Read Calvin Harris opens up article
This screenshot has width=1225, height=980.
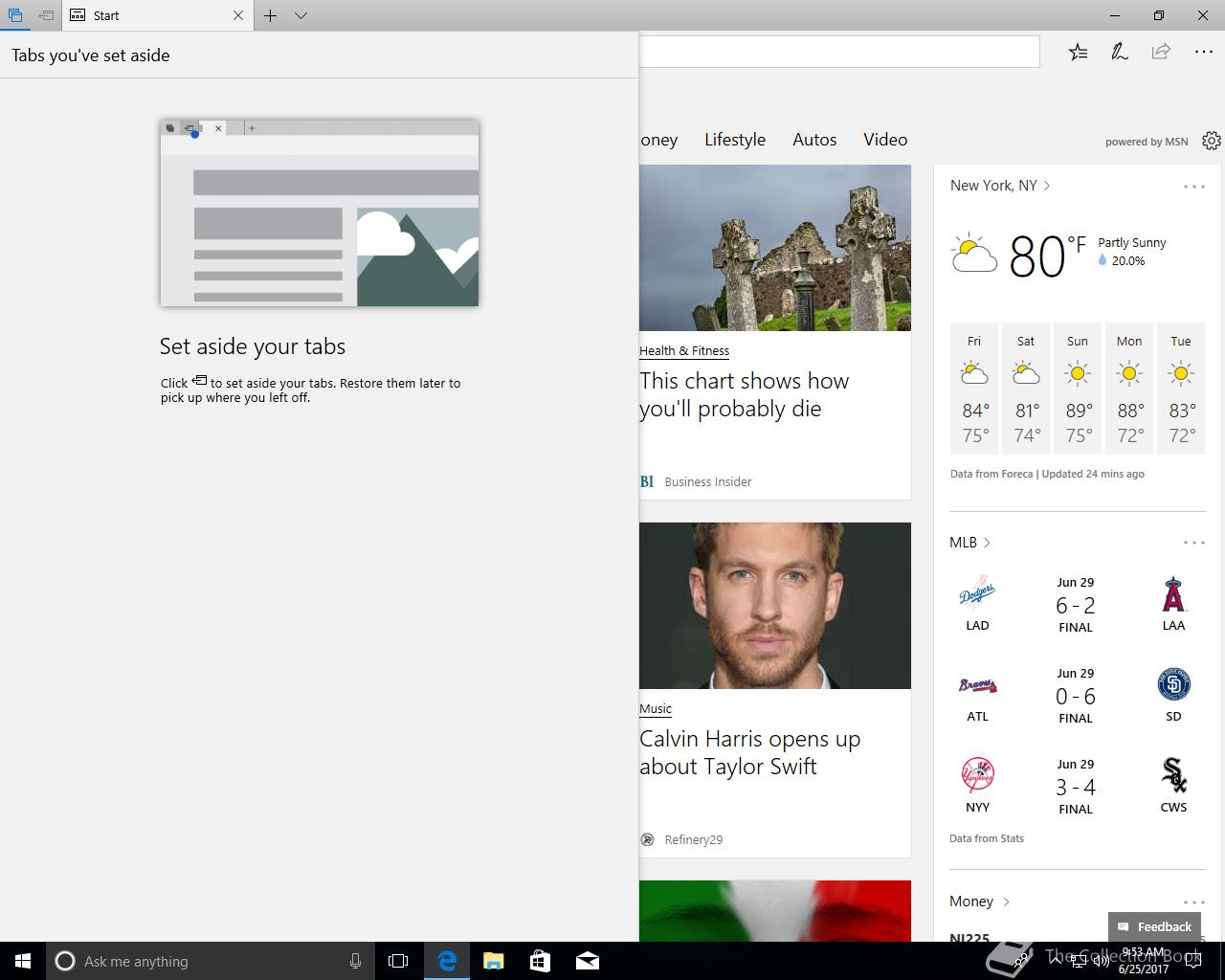(750, 752)
